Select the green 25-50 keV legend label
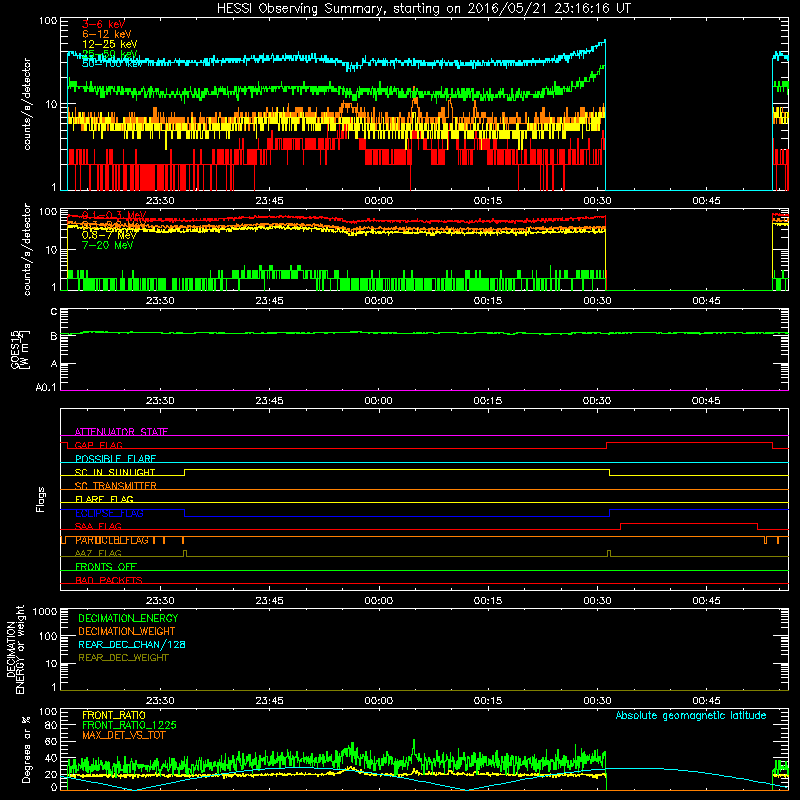The image size is (800, 800). point(110,54)
